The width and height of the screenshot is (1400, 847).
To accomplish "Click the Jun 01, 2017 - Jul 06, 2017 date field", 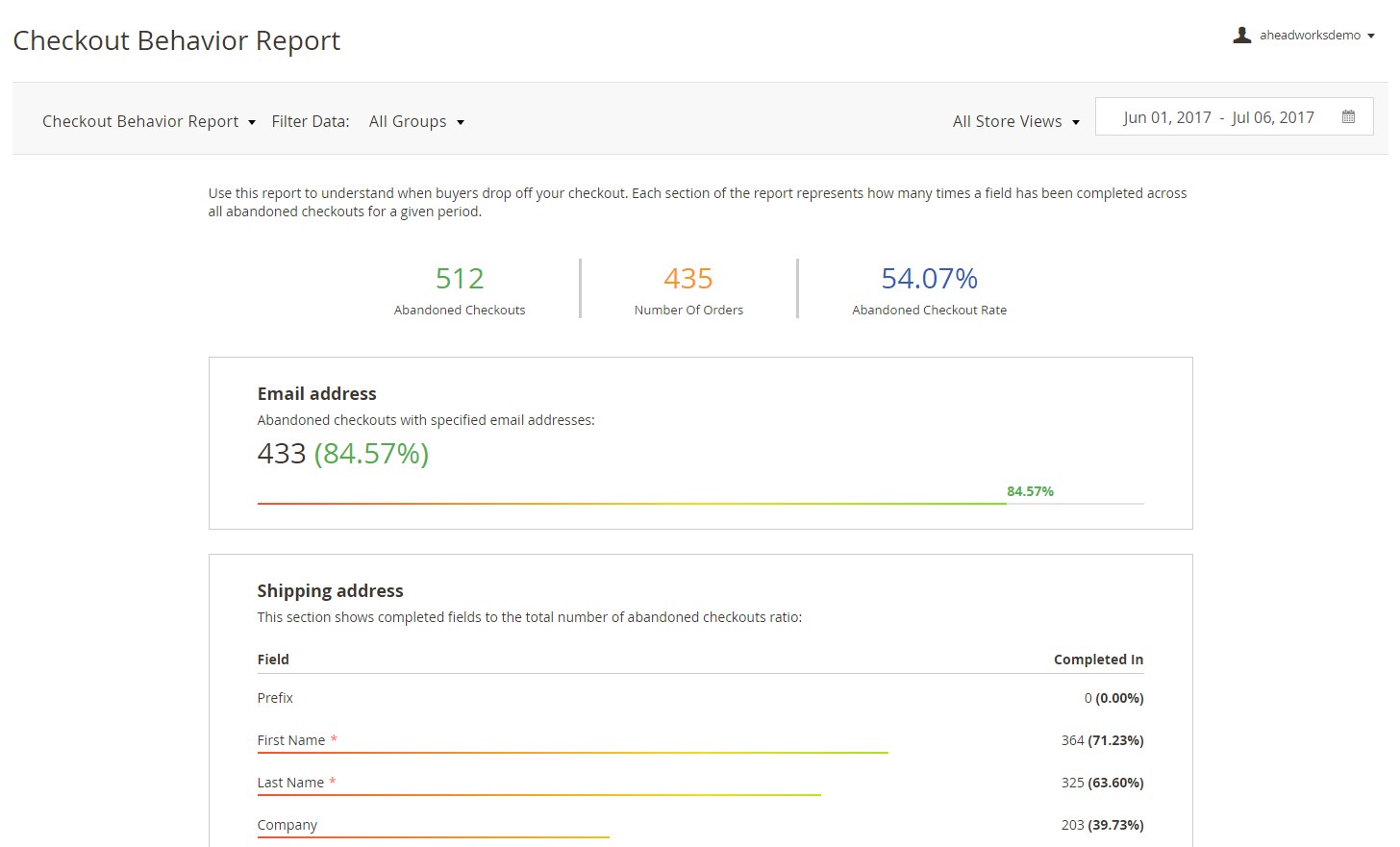I will pos(1217,117).
